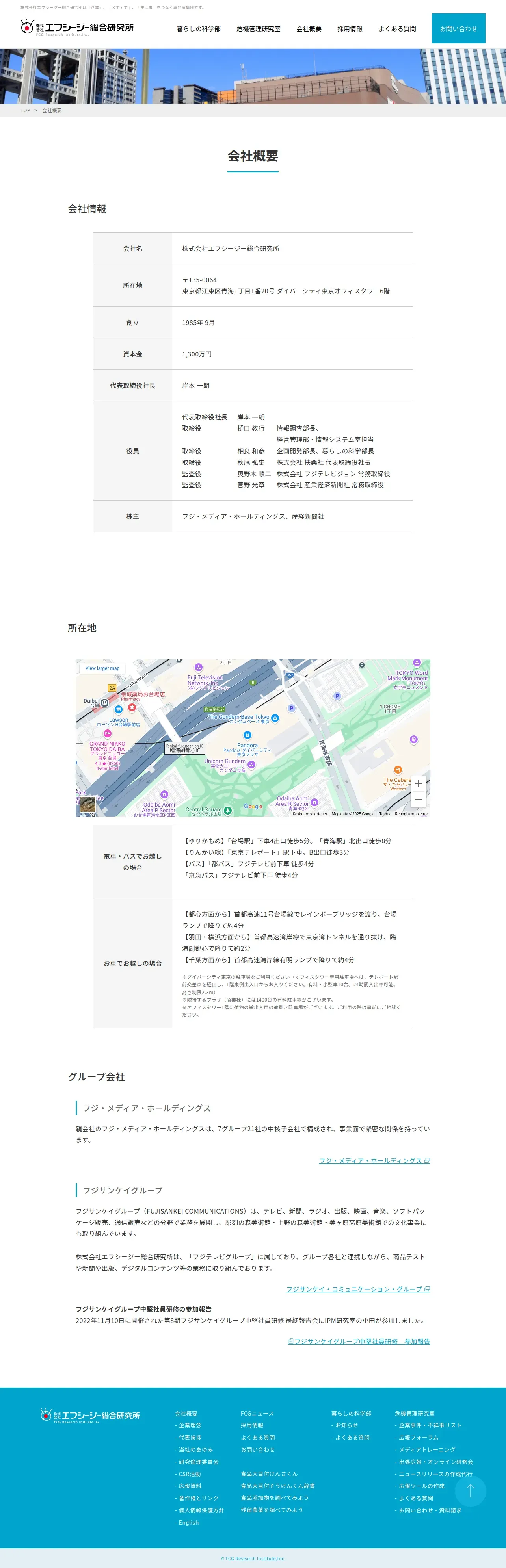This screenshot has width=506, height=1568.
Task: Select 採用情報 in header navigation
Action: (350, 29)
